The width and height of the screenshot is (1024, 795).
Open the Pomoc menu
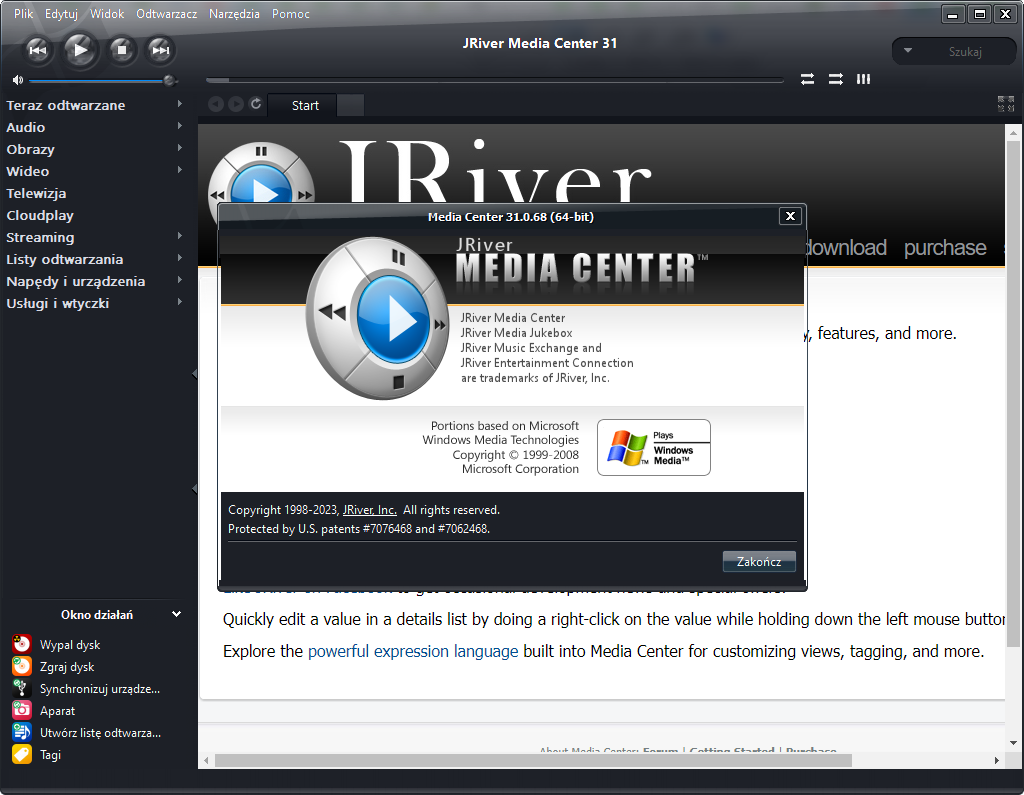(291, 14)
